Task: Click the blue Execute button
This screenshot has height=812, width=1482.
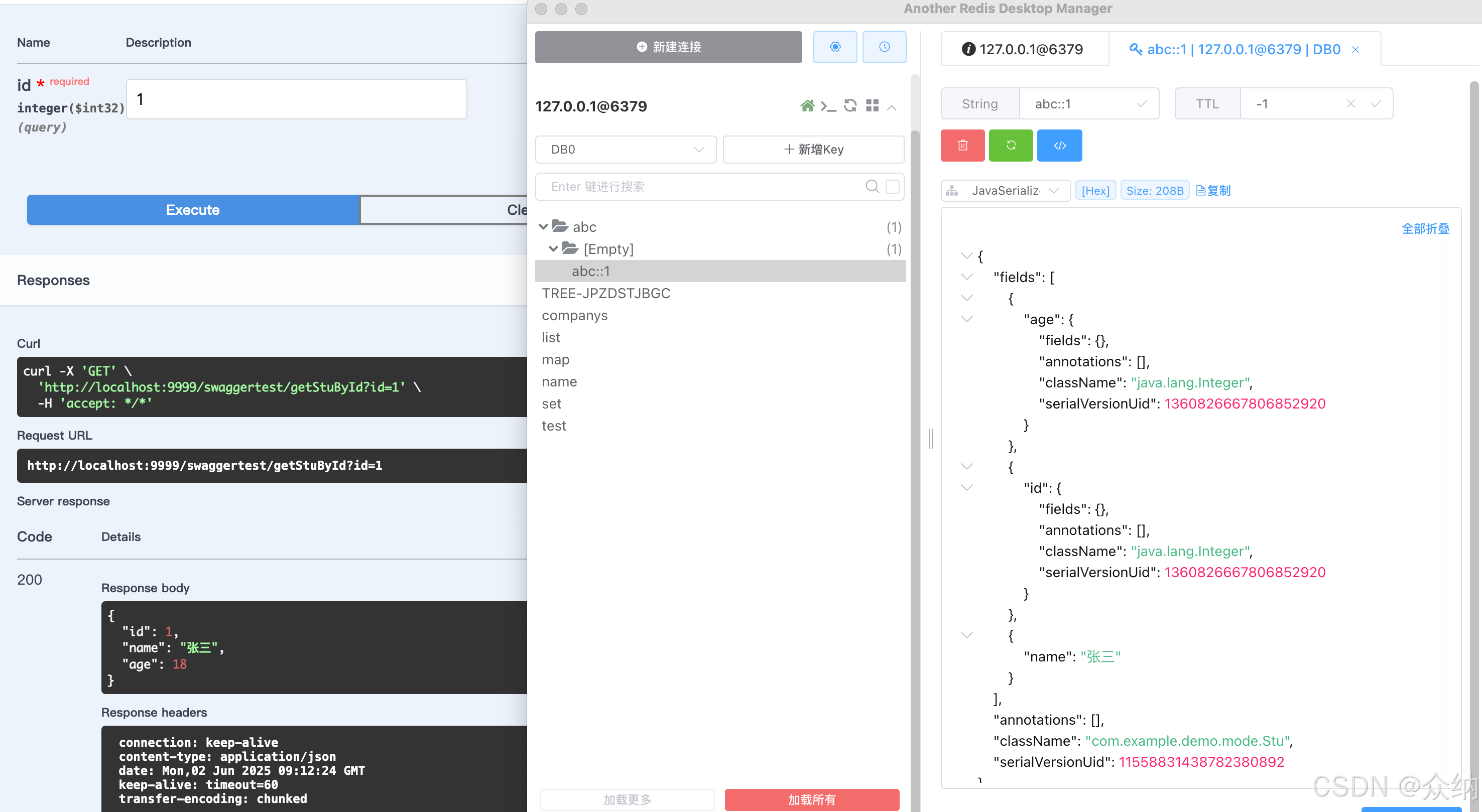Action: click(x=193, y=210)
